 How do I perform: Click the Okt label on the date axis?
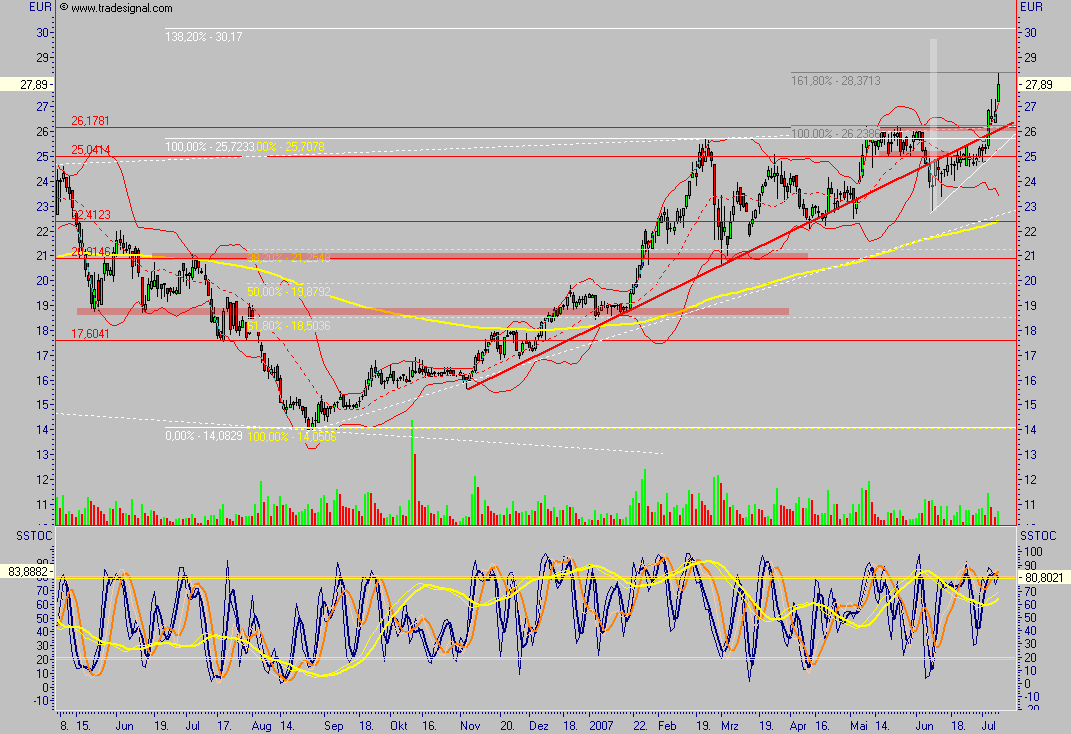(399, 725)
